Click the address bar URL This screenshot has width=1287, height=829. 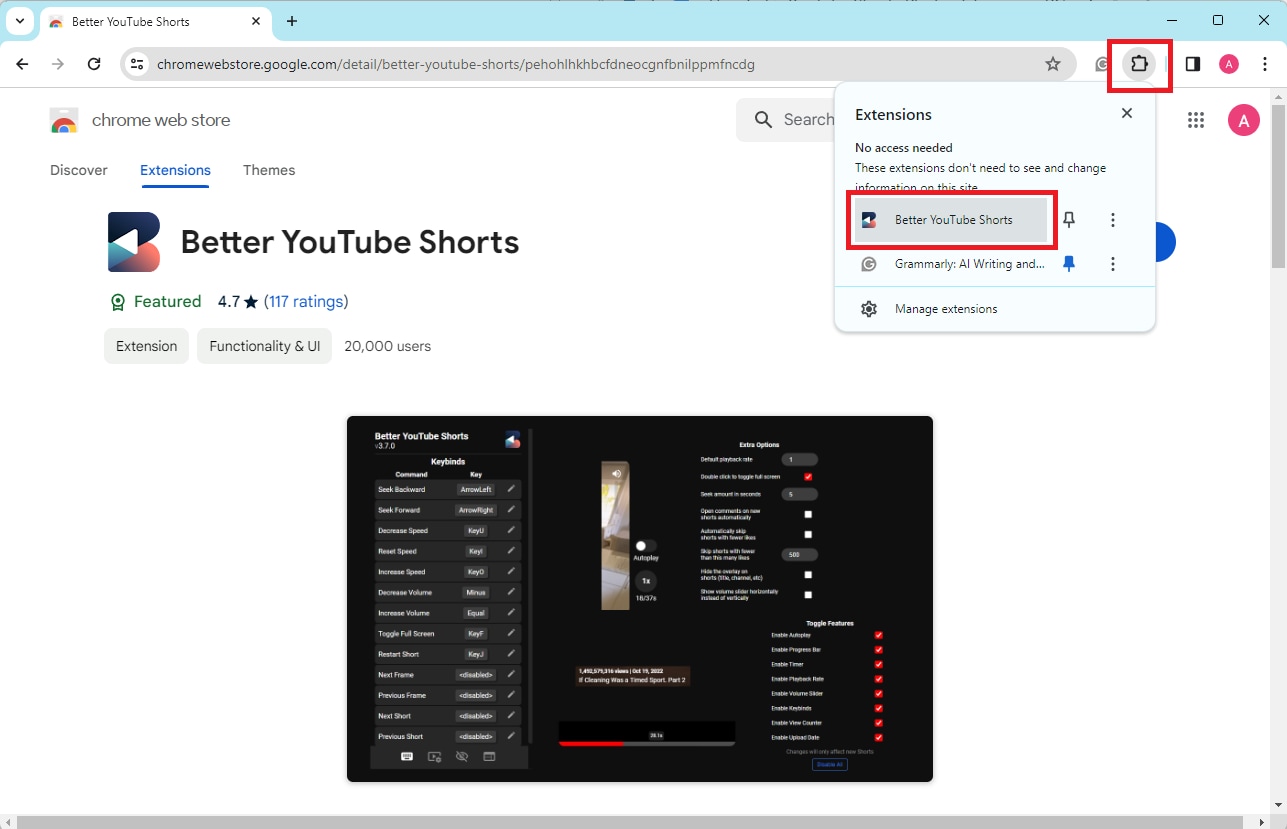click(x=455, y=64)
